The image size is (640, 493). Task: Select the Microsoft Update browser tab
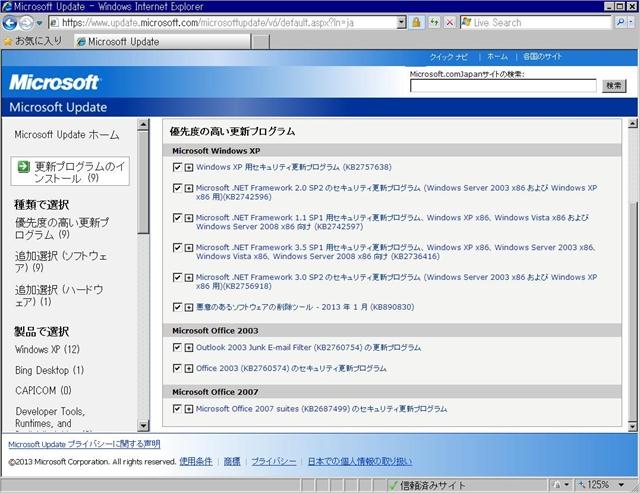click(162, 42)
